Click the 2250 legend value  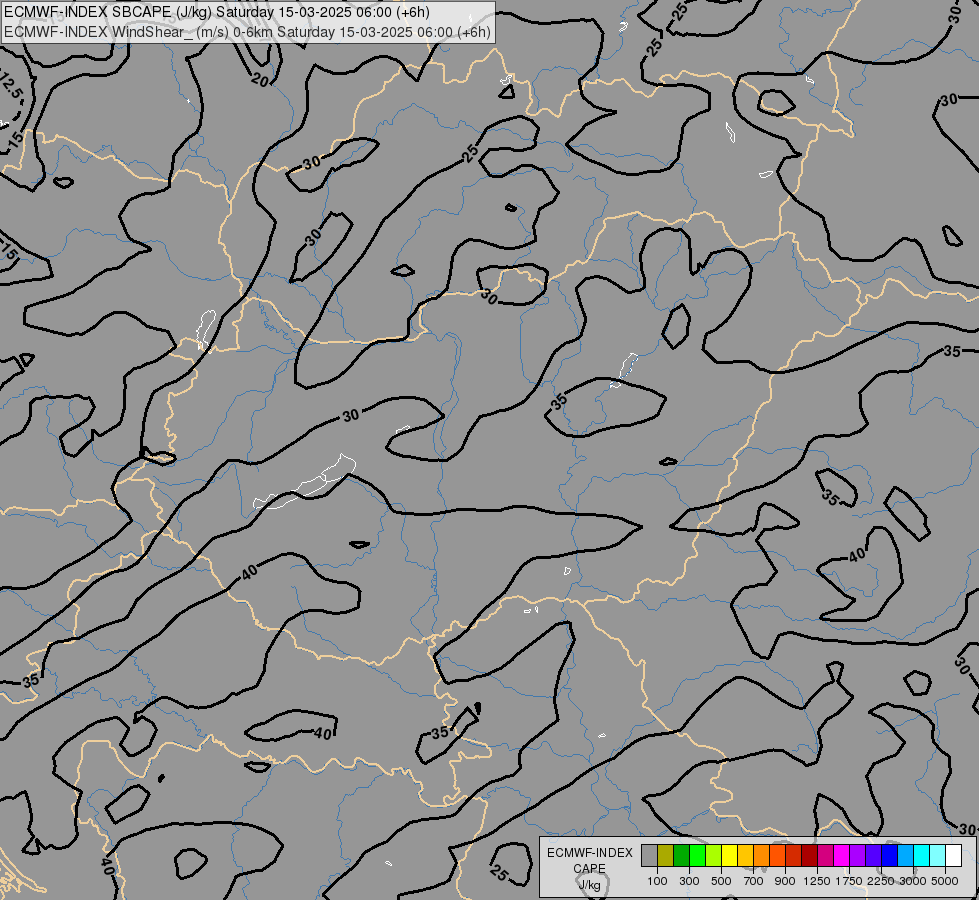(881, 881)
